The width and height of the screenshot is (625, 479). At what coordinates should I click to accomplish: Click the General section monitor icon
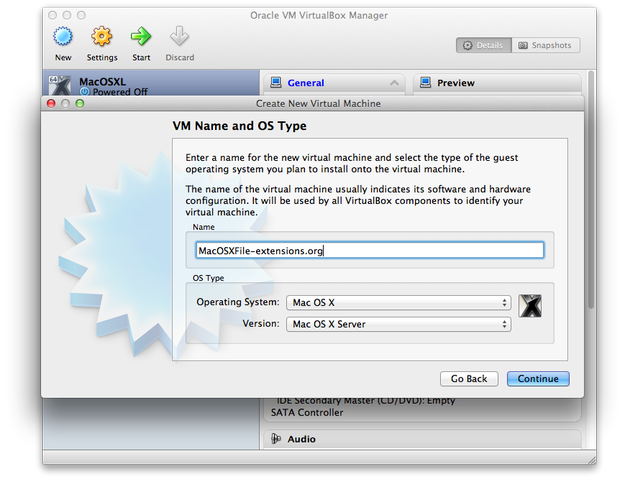(x=276, y=82)
